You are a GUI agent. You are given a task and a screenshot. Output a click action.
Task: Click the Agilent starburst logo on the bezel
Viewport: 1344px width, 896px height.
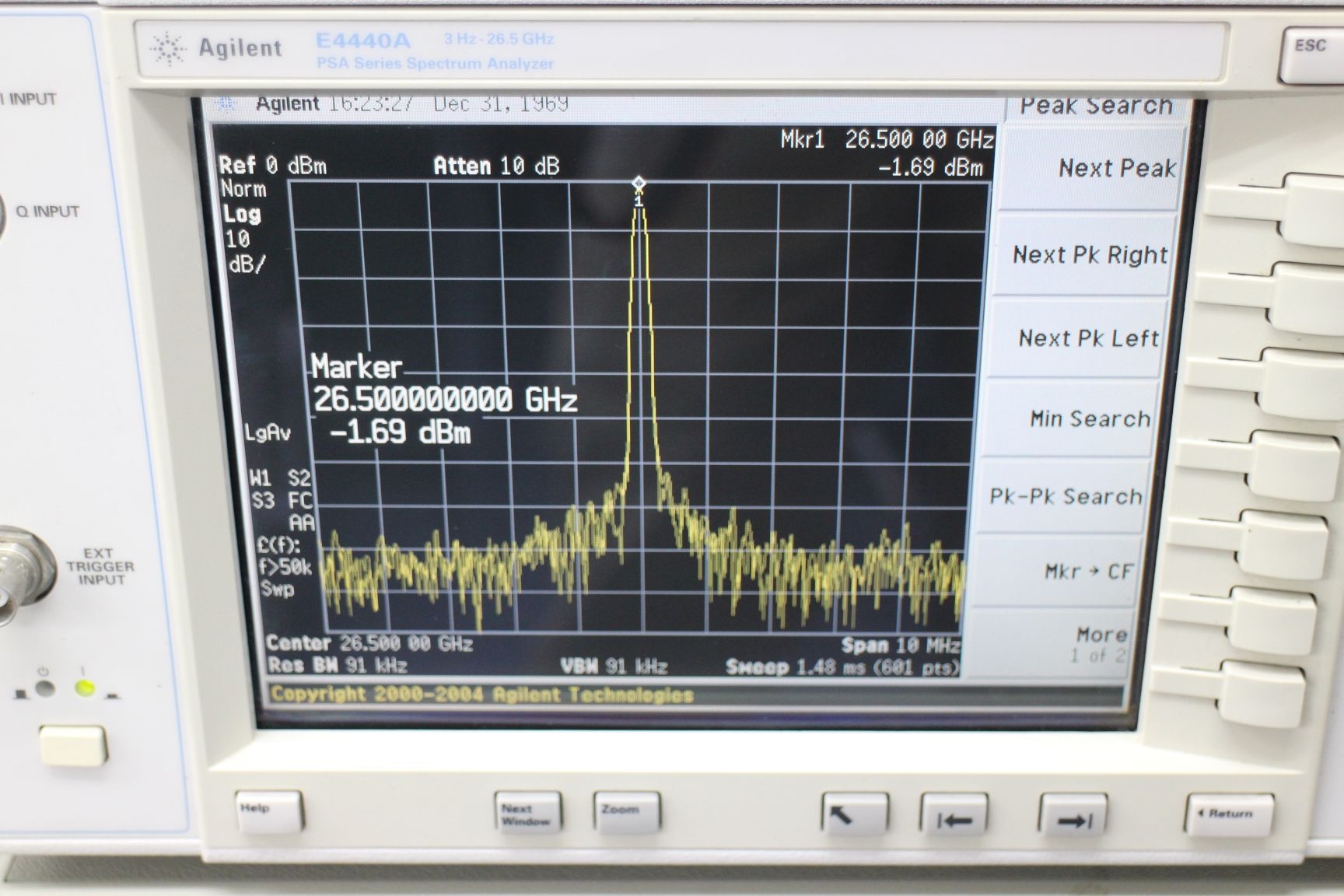(x=167, y=48)
